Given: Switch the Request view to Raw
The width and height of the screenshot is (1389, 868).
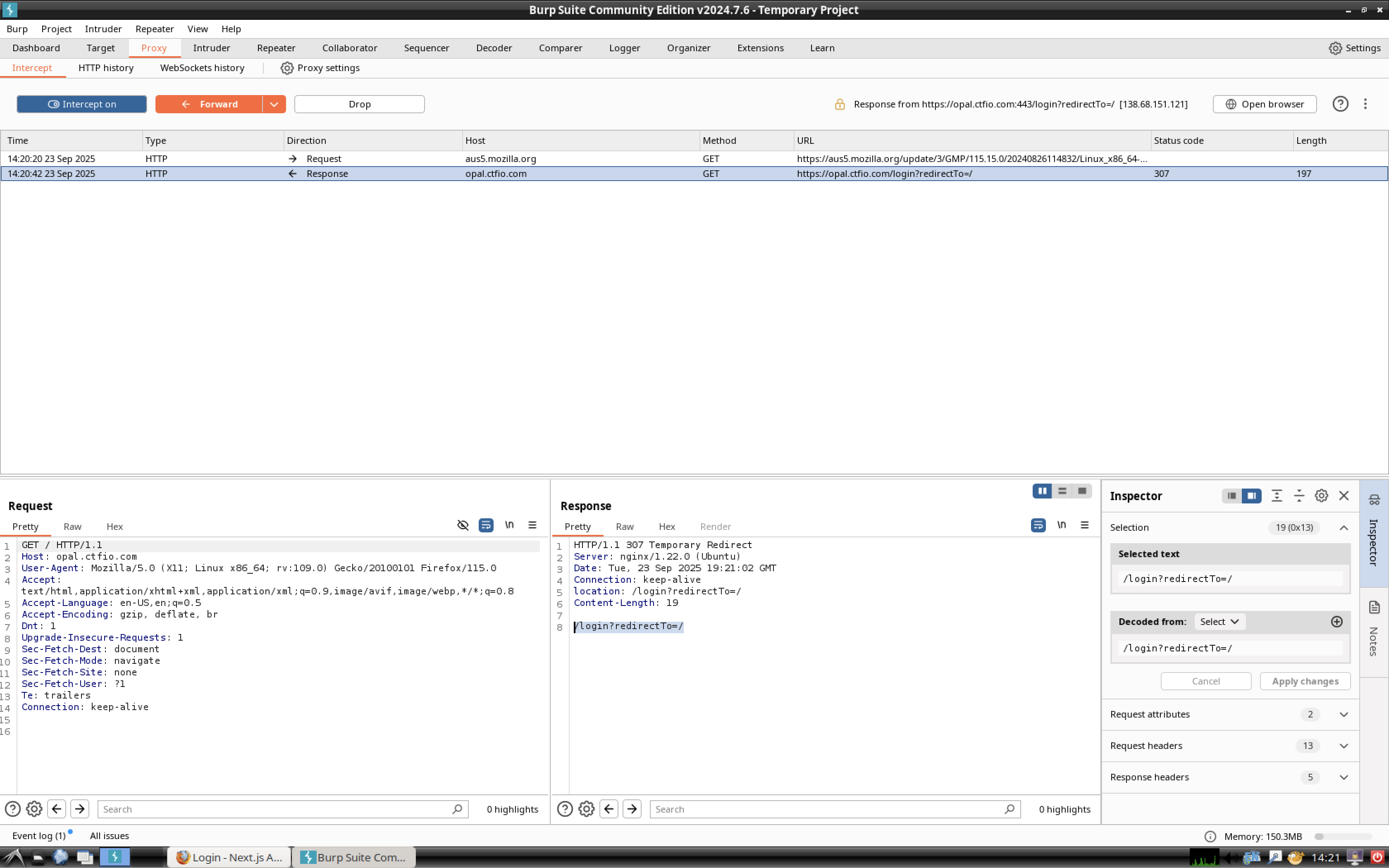Looking at the screenshot, I should 72,527.
